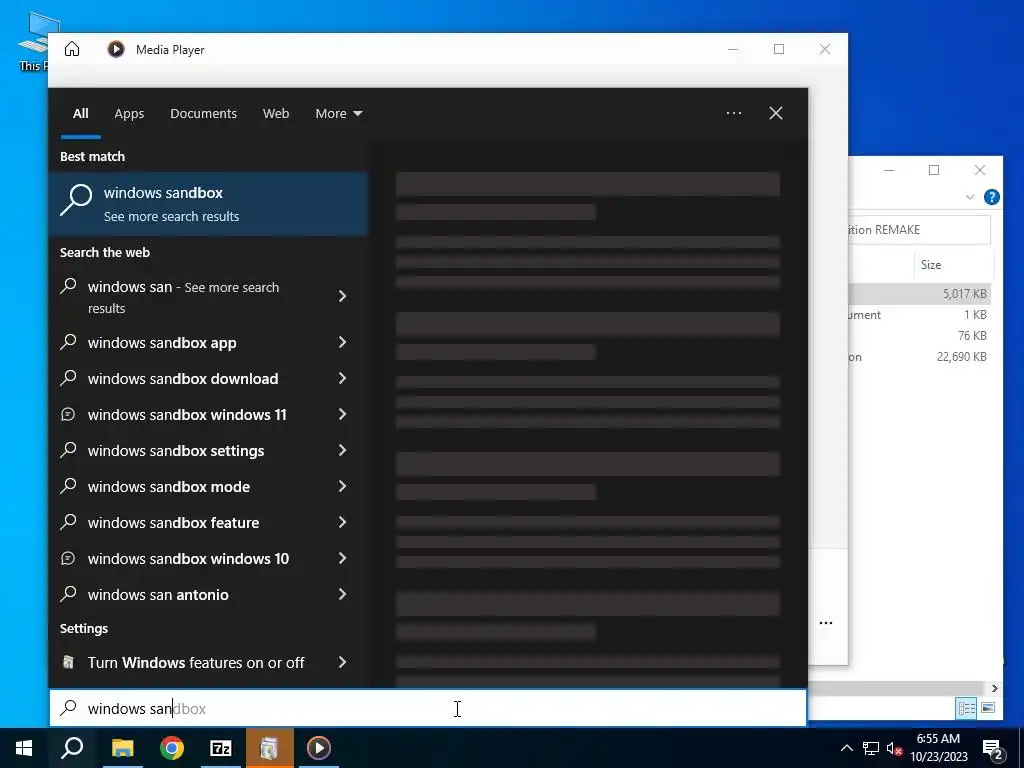The image size is (1024, 768).
Task: Open the Windows Start menu
Action: [24, 748]
